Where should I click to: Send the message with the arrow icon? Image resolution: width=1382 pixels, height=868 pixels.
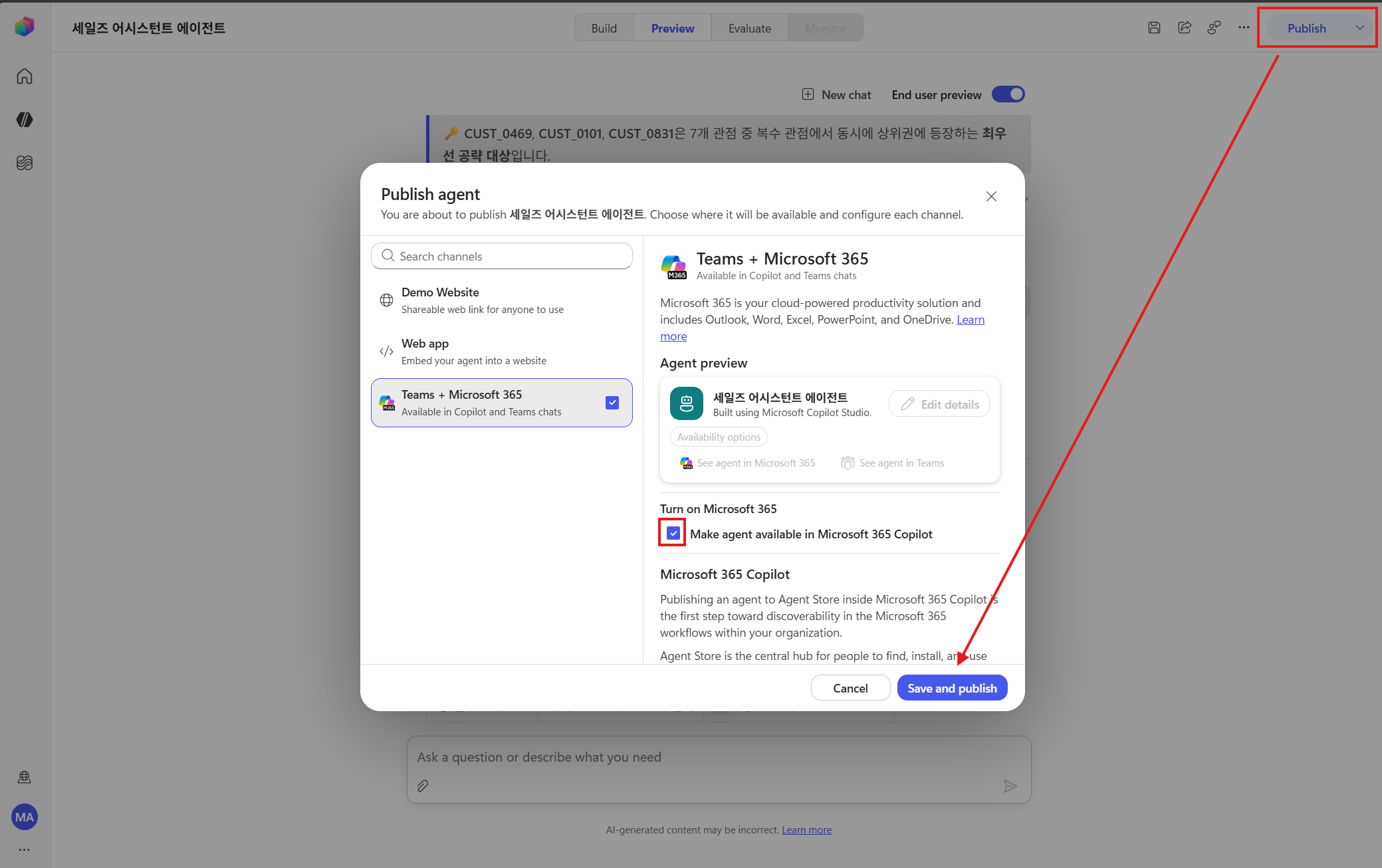pyautogui.click(x=1010, y=786)
